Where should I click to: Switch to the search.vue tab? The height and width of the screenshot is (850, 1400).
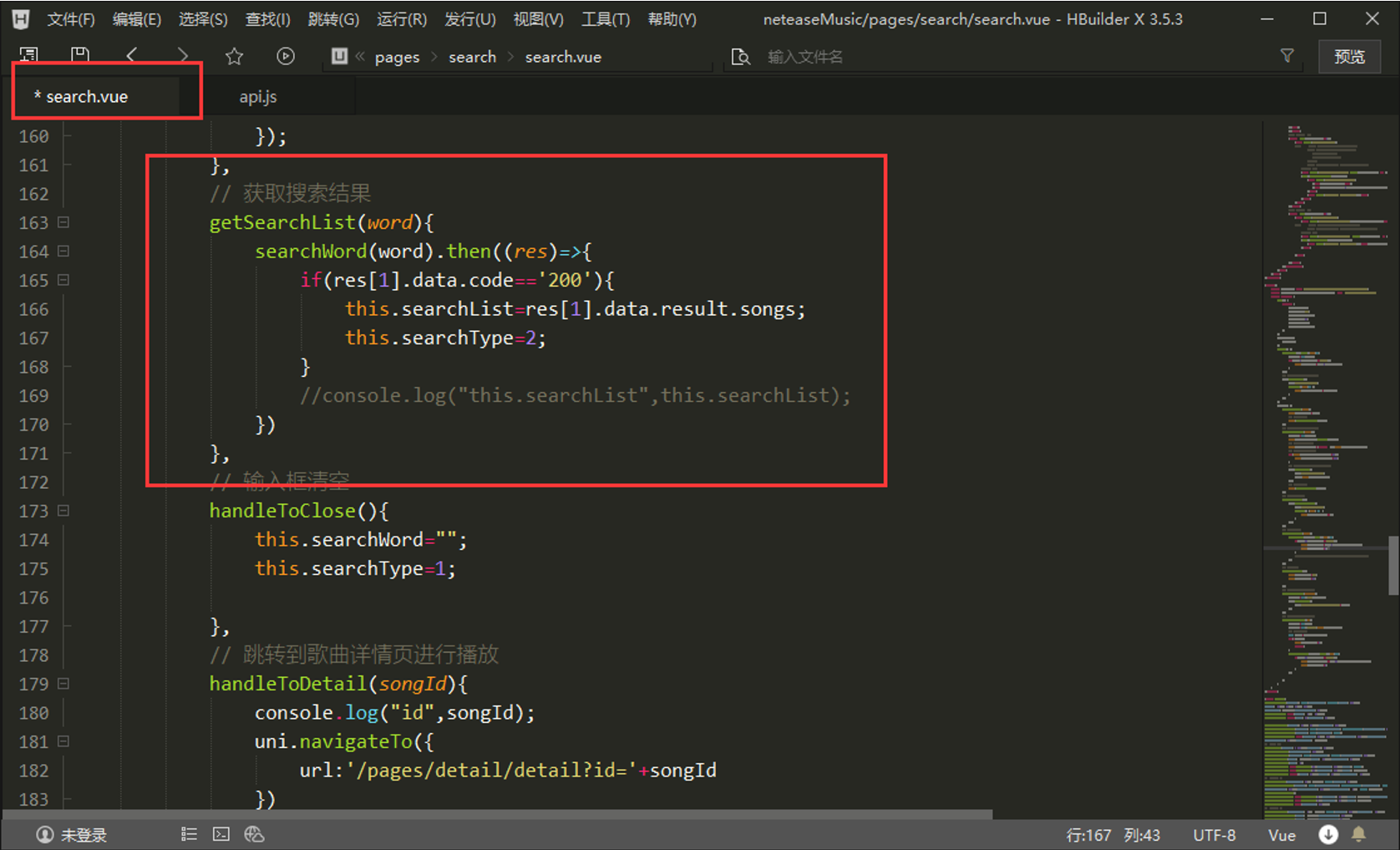click(96, 96)
